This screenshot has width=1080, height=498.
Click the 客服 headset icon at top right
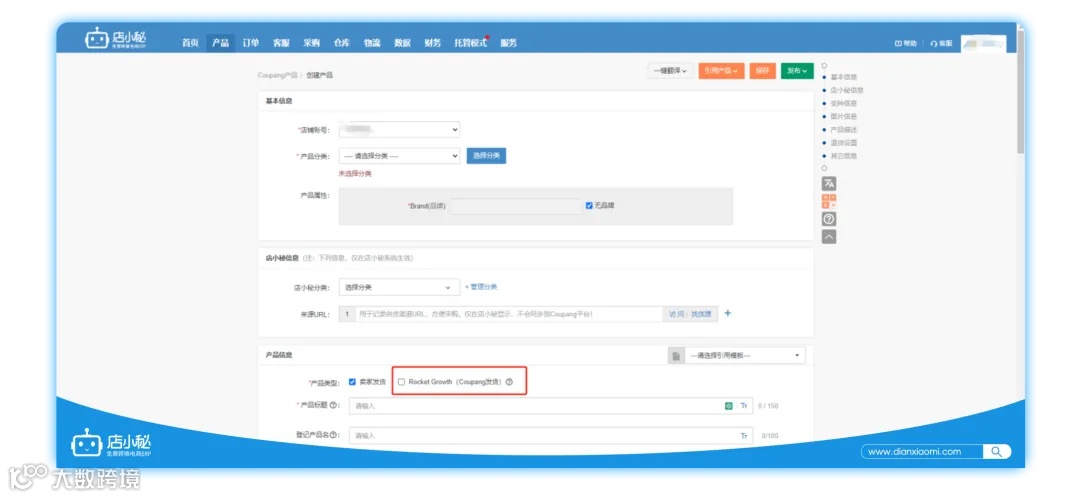click(x=934, y=43)
